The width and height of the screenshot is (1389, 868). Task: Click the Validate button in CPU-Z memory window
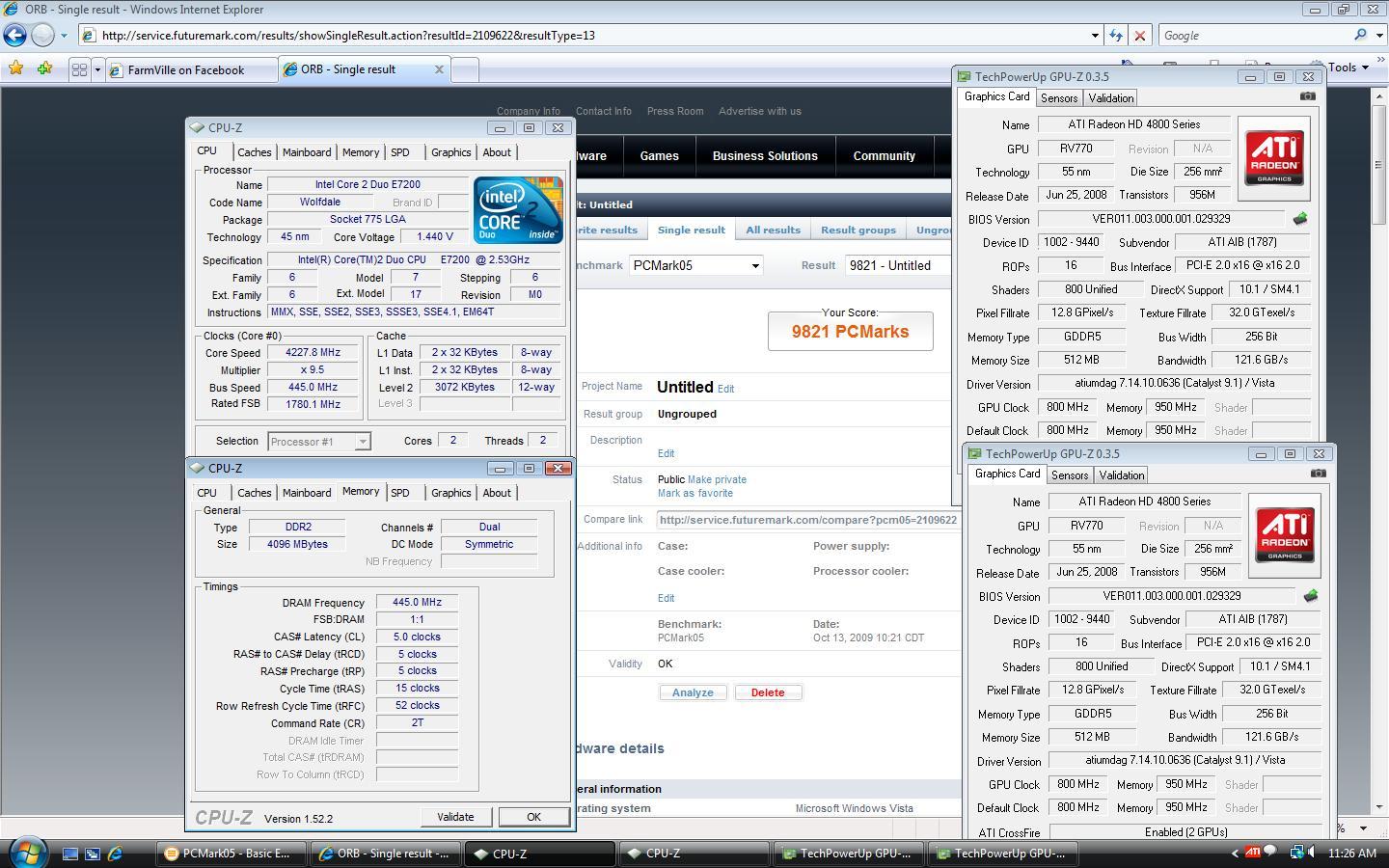[x=455, y=817]
